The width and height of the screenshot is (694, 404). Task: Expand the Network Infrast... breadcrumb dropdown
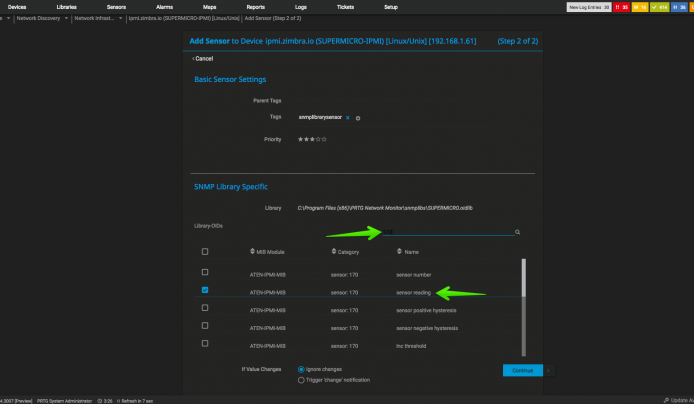(x=120, y=18)
